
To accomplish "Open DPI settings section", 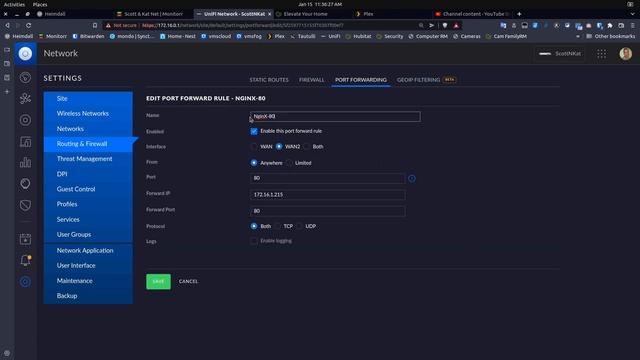I will click(x=88, y=174).
